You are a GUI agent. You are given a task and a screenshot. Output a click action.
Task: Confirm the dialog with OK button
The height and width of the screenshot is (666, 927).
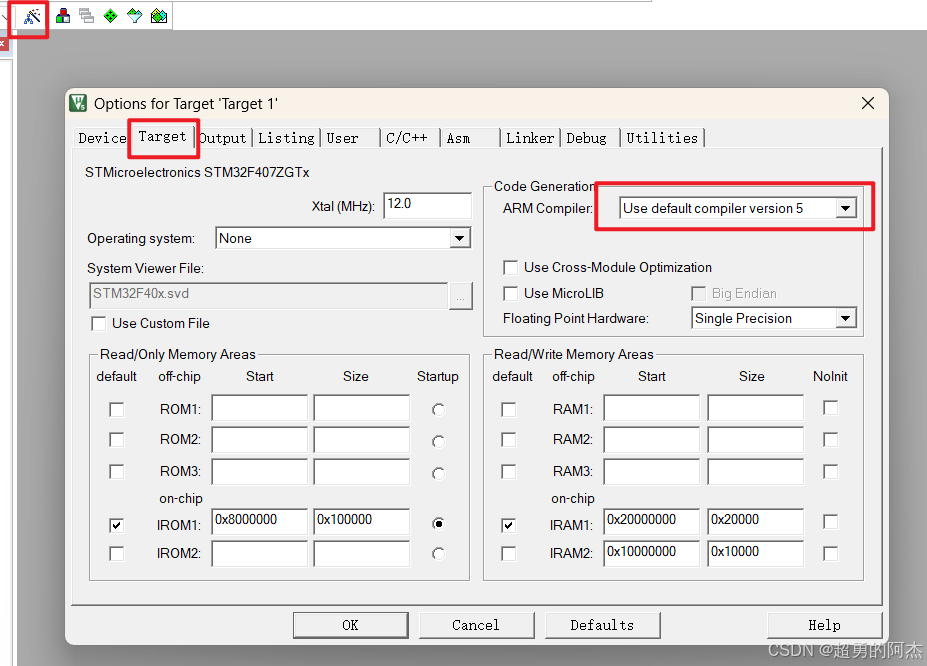click(351, 625)
